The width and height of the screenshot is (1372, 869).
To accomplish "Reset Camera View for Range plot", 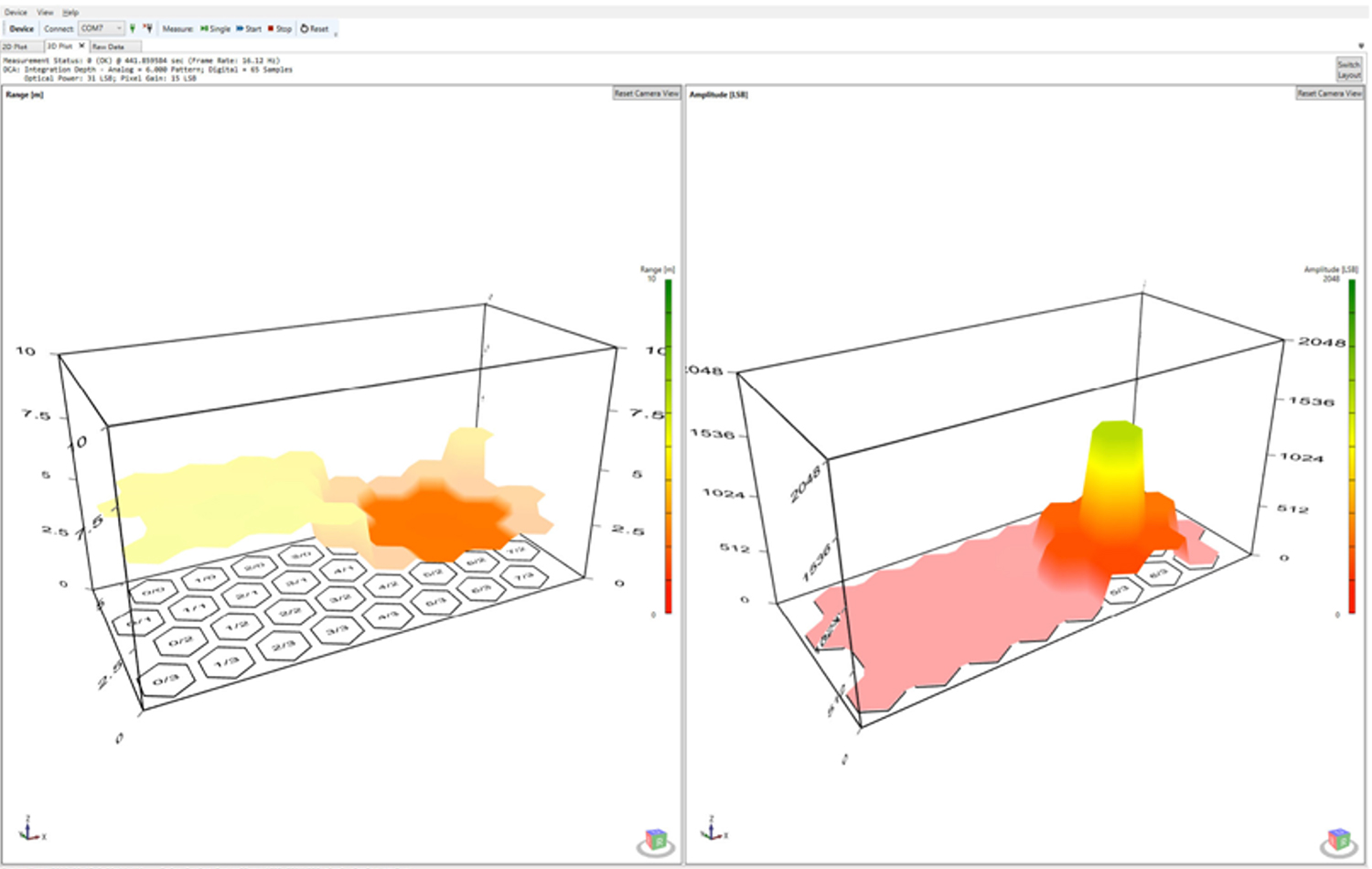I will [646, 93].
